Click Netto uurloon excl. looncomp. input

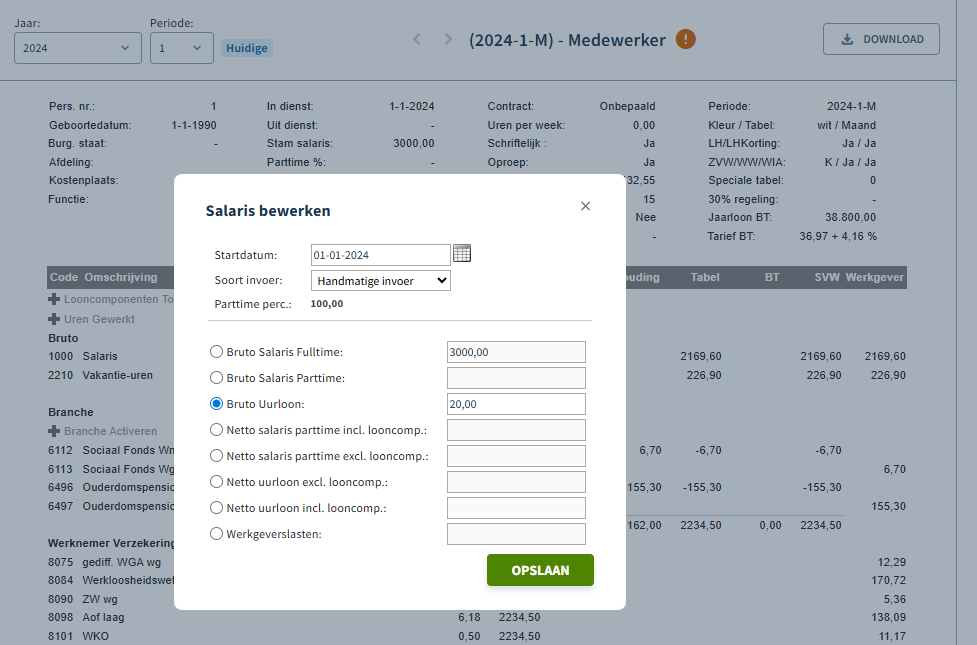point(516,482)
